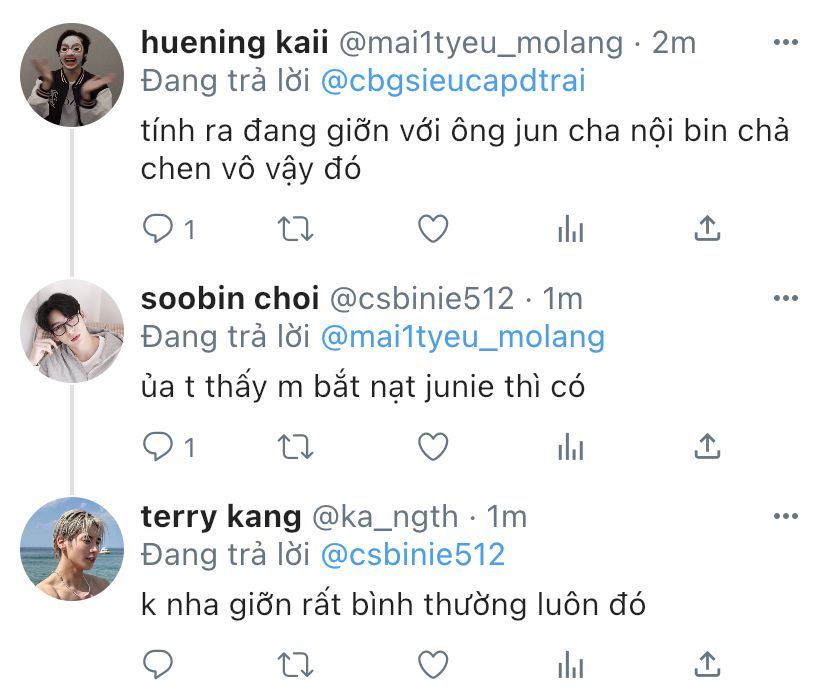Open soobin choi's profile picture
The height and width of the screenshot is (697, 828).
72,330
